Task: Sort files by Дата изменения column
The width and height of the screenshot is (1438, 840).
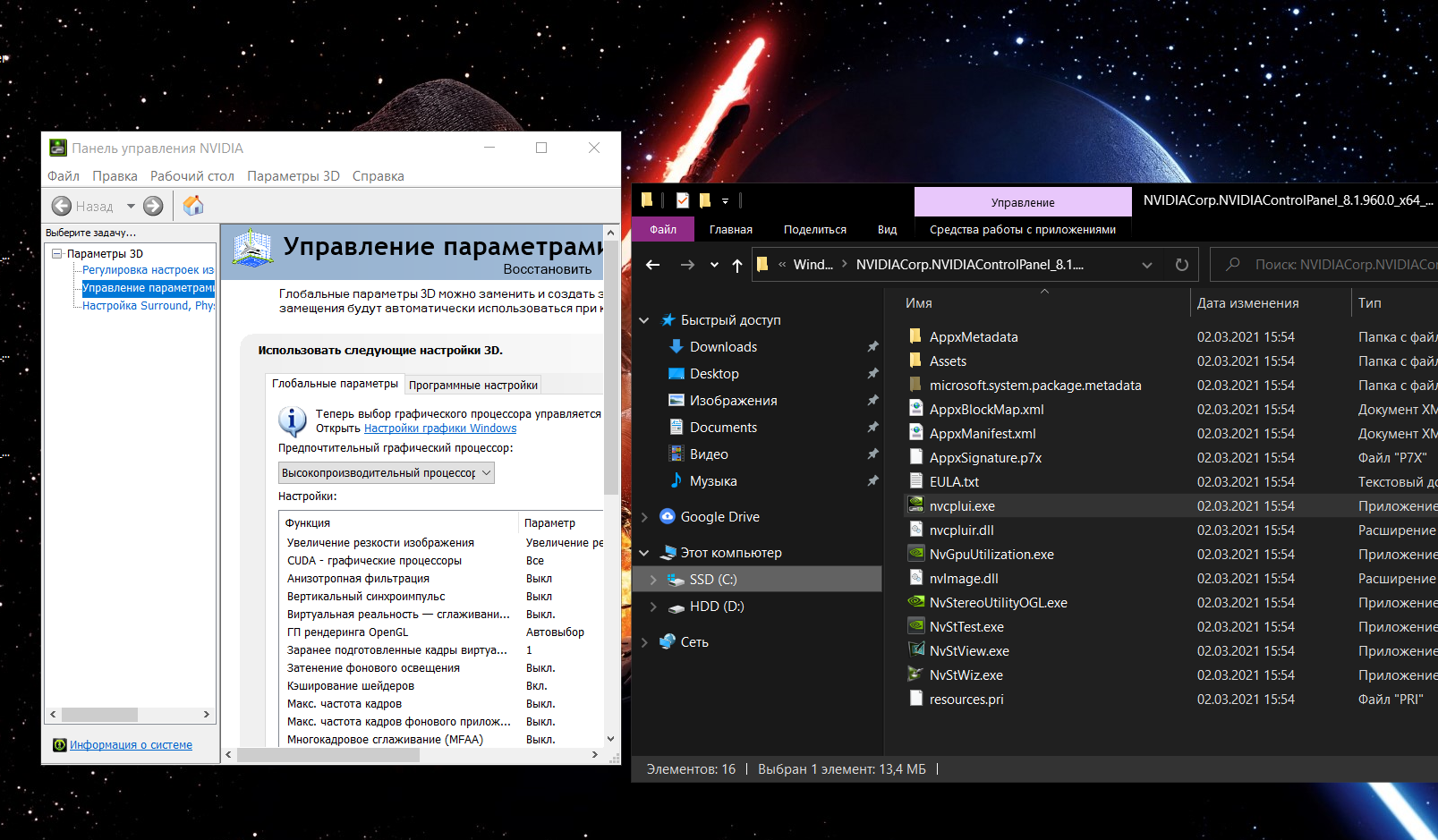Action: click(x=1247, y=303)
